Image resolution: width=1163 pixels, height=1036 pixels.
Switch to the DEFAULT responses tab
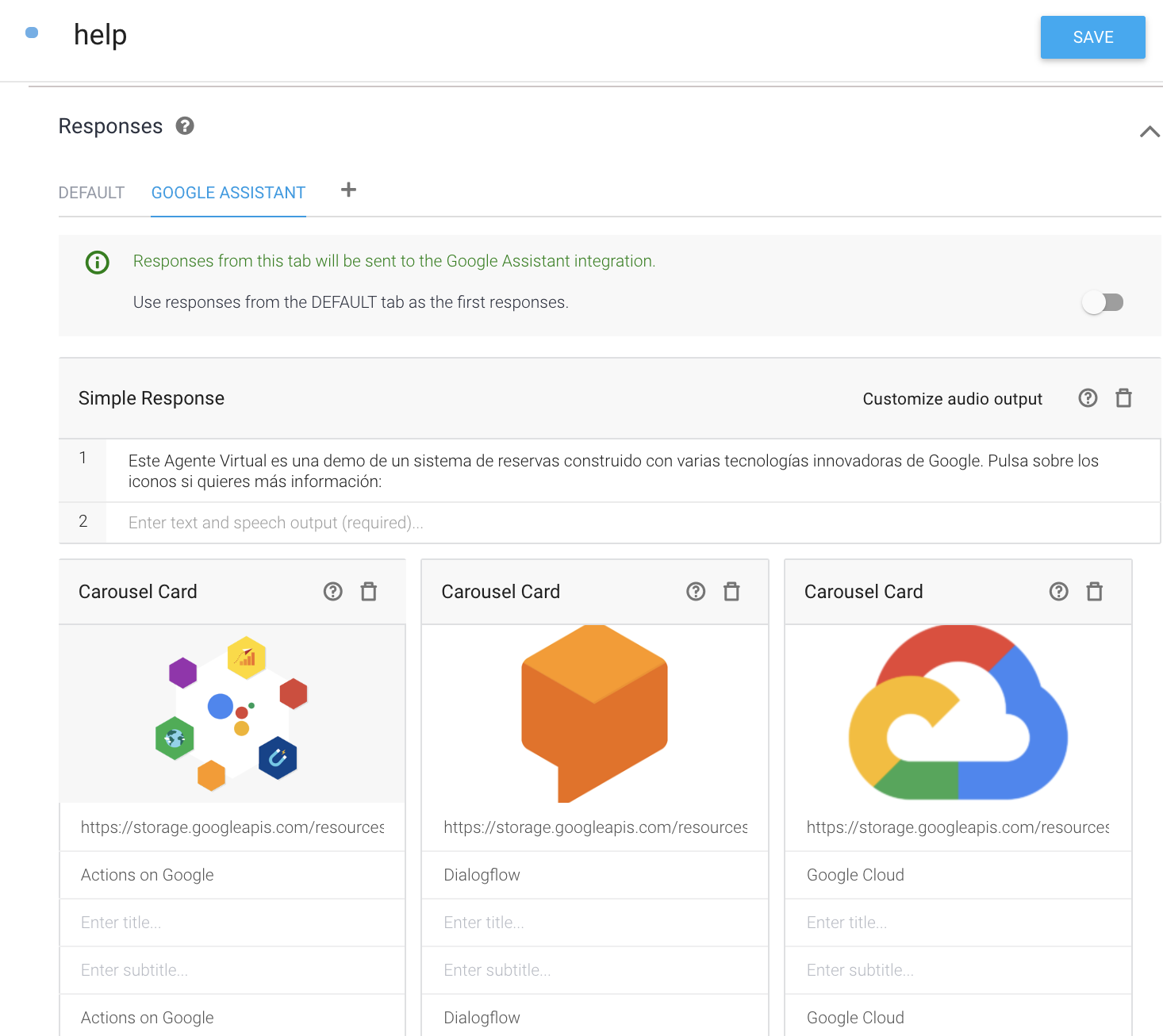point(91,193)
